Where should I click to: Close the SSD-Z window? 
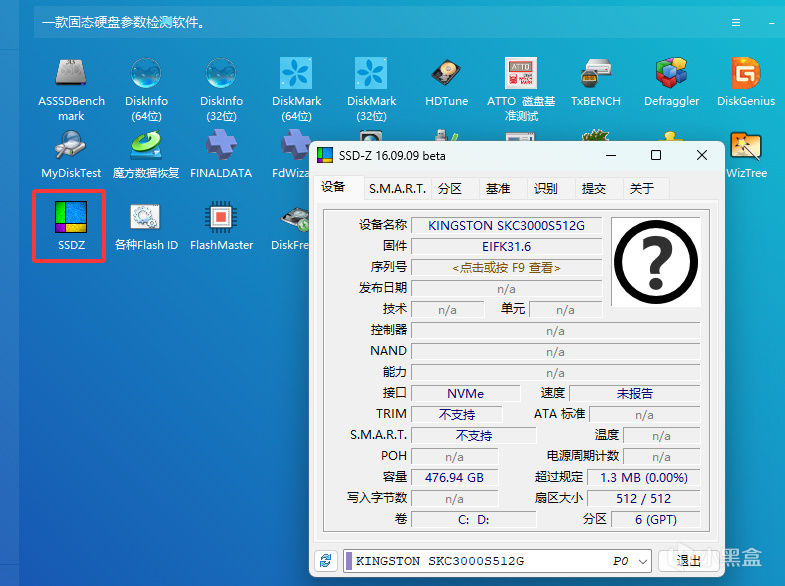pos(702,156)
